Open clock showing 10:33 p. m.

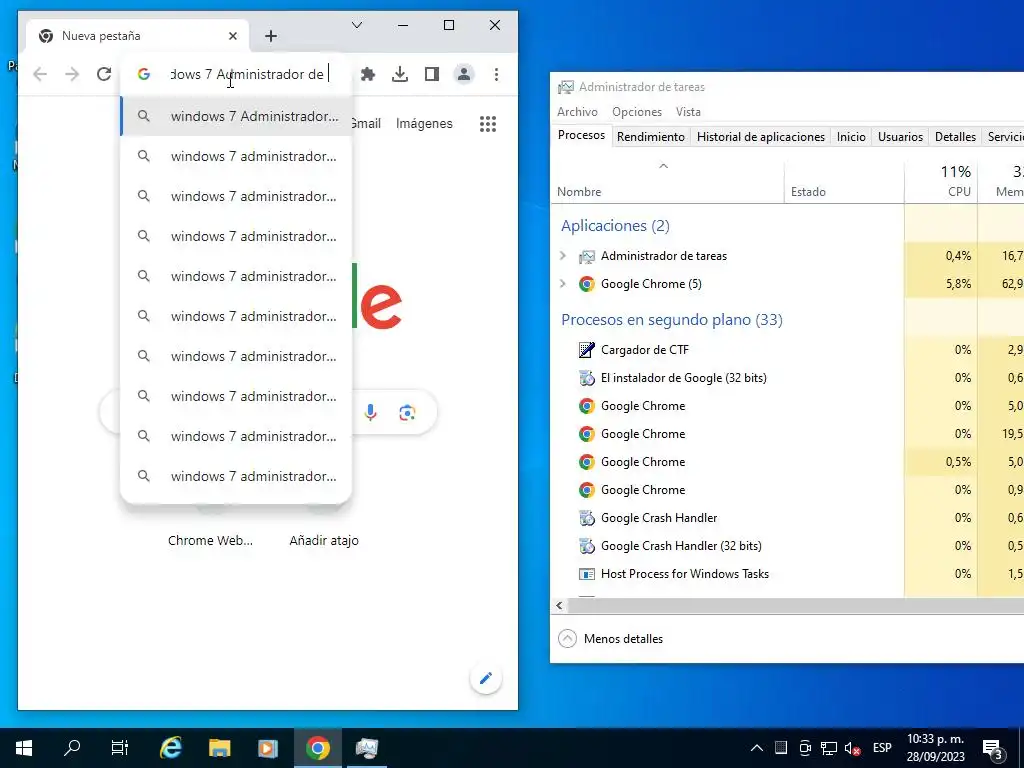pos(935,748)
